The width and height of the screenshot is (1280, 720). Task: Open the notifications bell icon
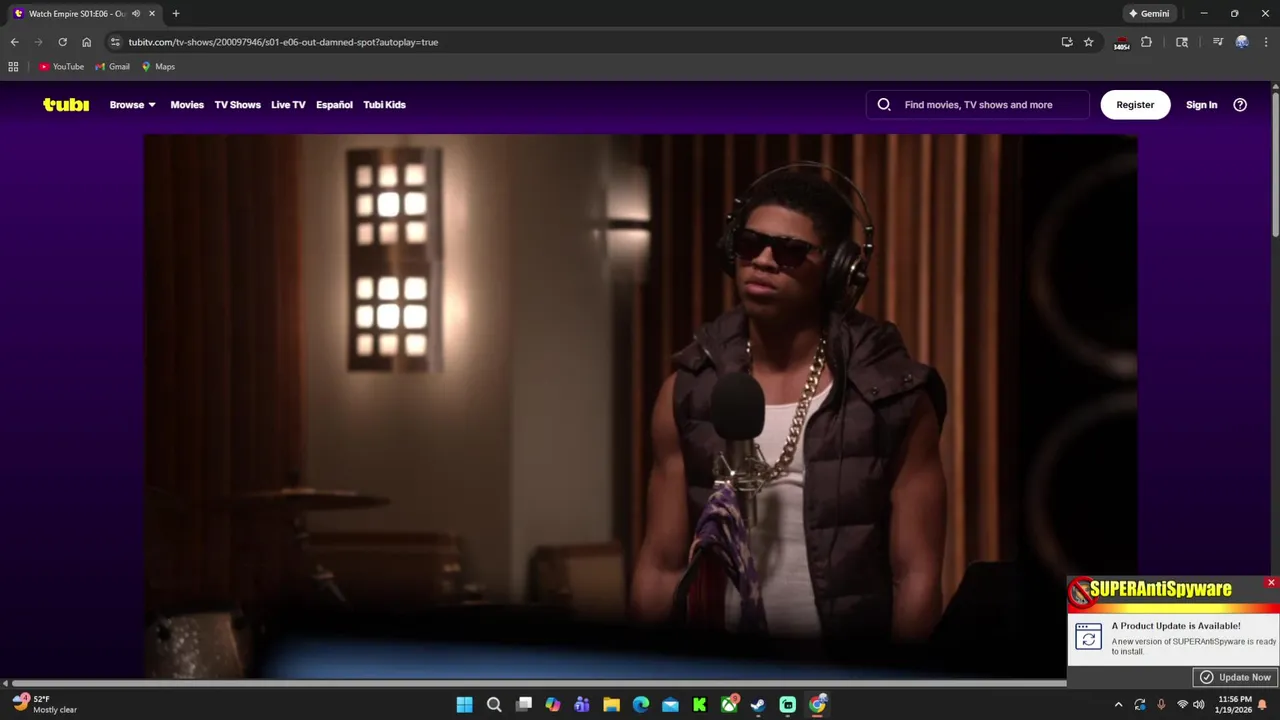[1263, 705]
